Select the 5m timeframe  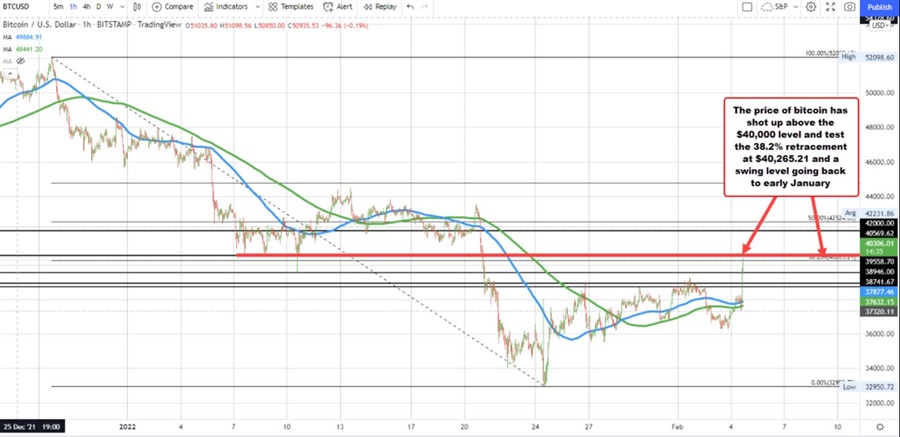coord(58,6)
